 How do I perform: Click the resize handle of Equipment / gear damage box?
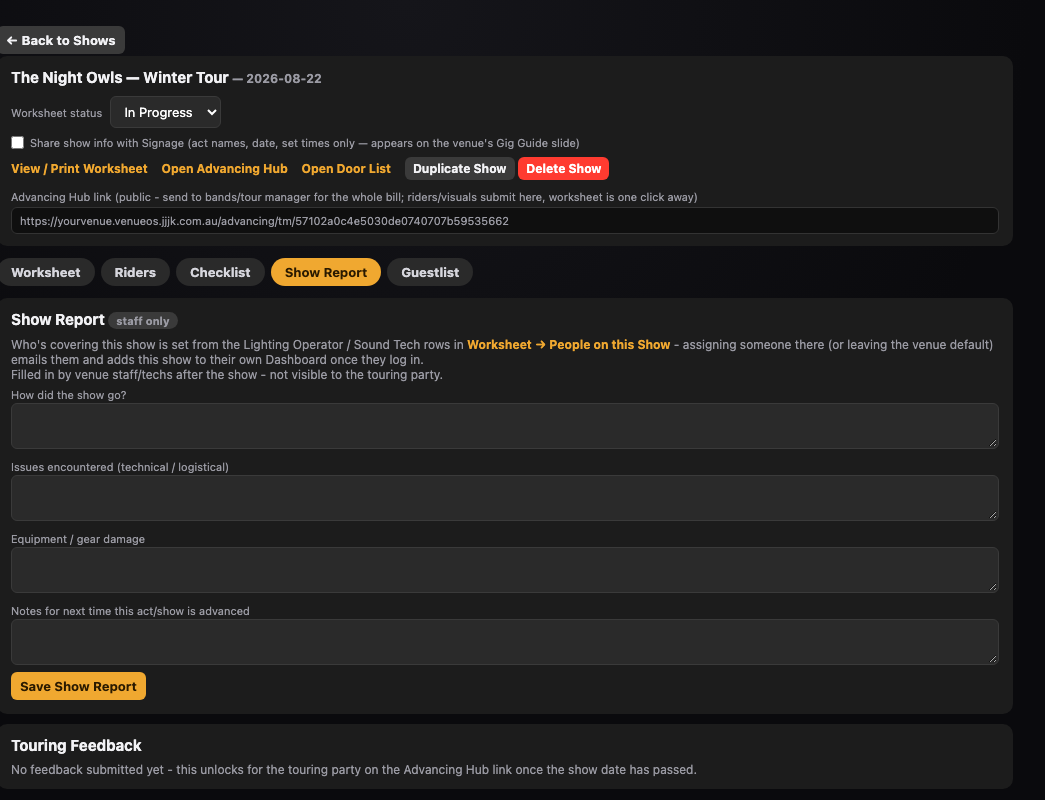point(993,587)
